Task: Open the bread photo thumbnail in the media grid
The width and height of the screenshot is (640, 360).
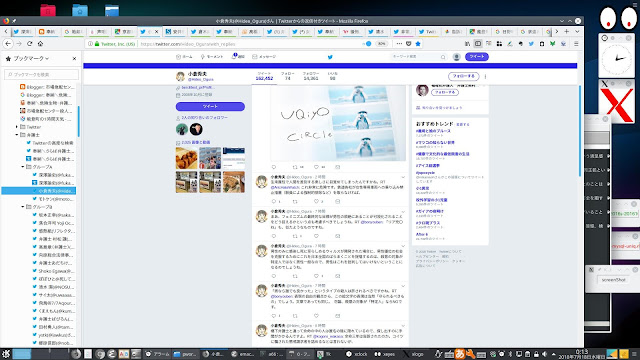Action: [187, 158]
